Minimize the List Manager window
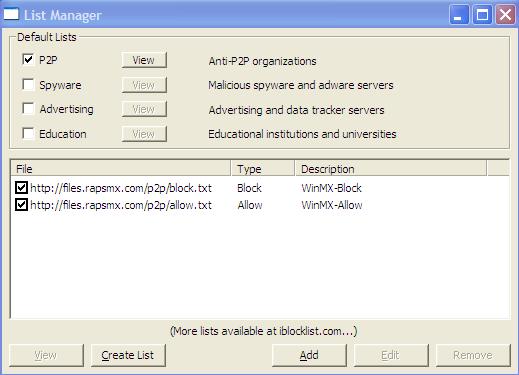This screenshot has width=519, height=375. click(x=459, y=15)
